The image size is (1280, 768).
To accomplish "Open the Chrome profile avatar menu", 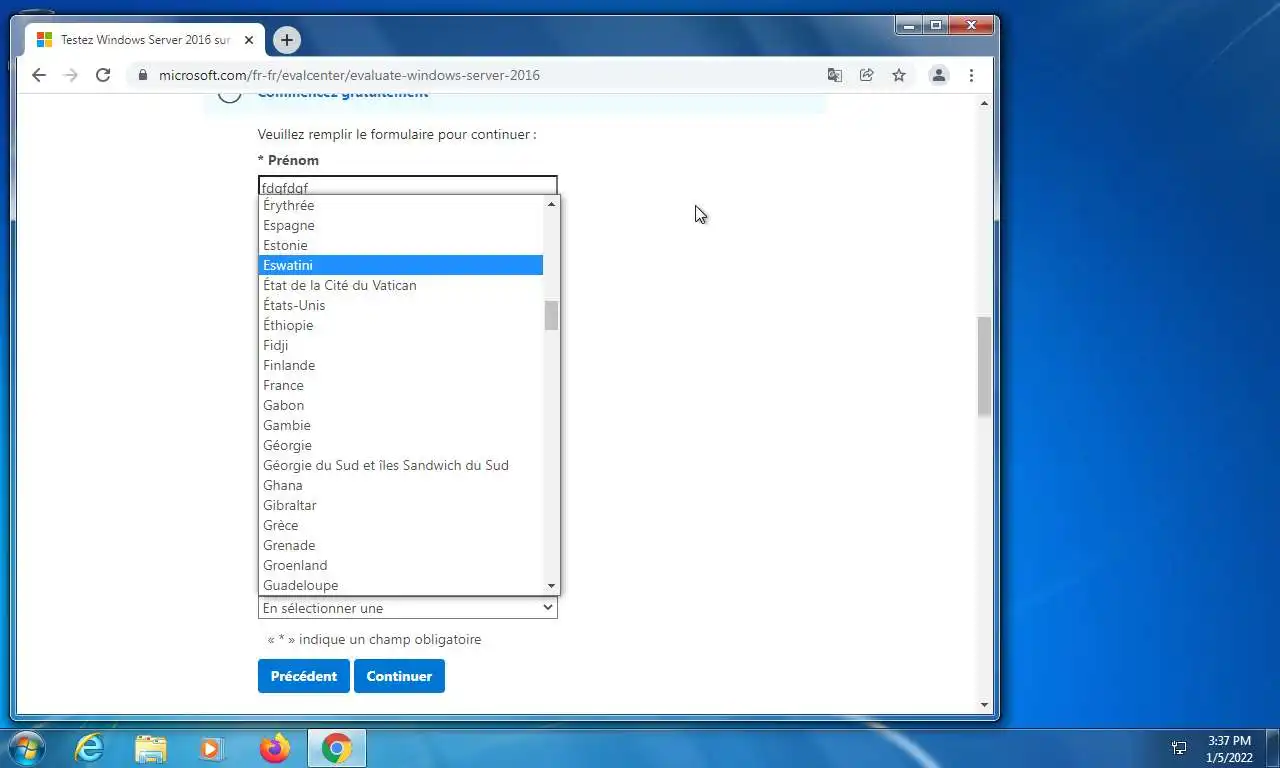I will (938, 75).
